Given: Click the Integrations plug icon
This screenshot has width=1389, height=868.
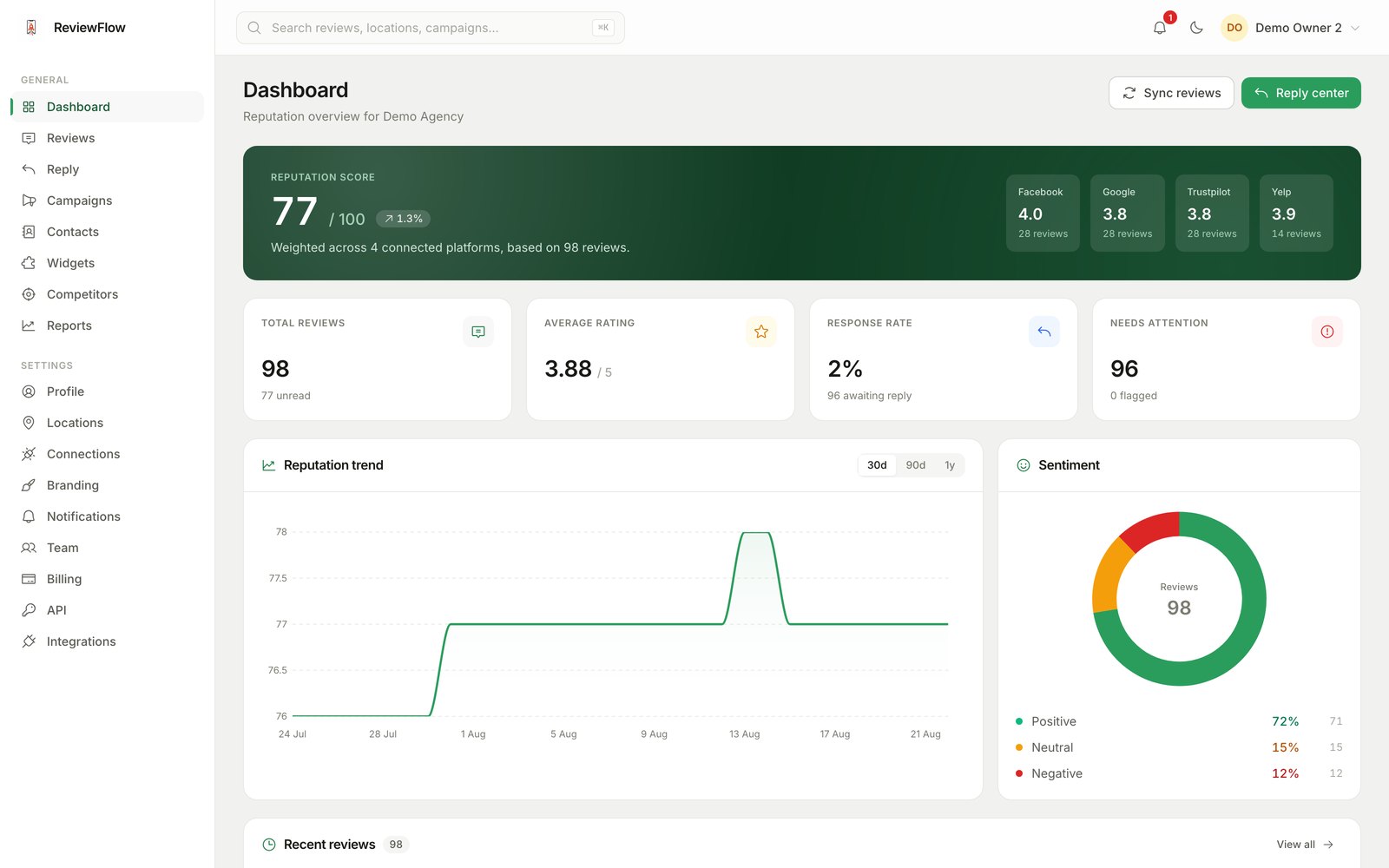Looking at the screenshot, I should point(29,641).
